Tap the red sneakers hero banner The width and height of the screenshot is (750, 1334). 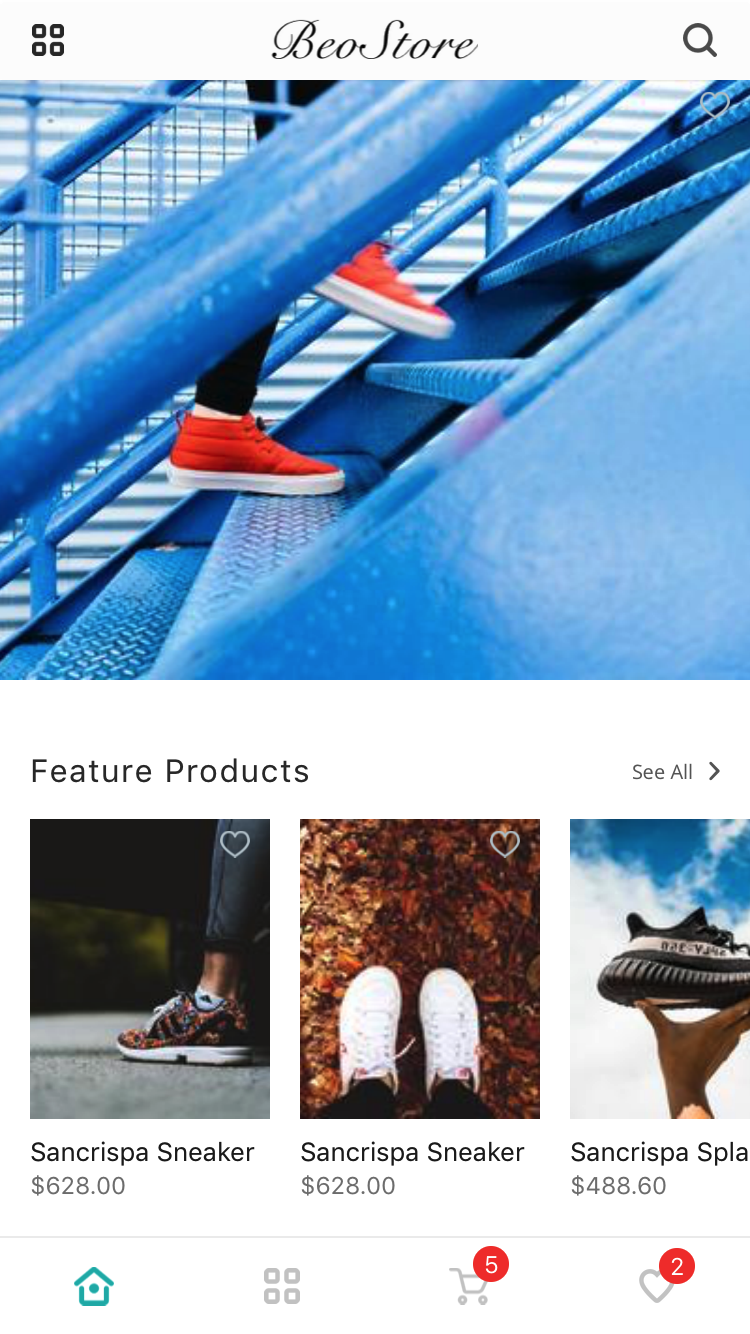pyautogui.click(x=375, y=380)
